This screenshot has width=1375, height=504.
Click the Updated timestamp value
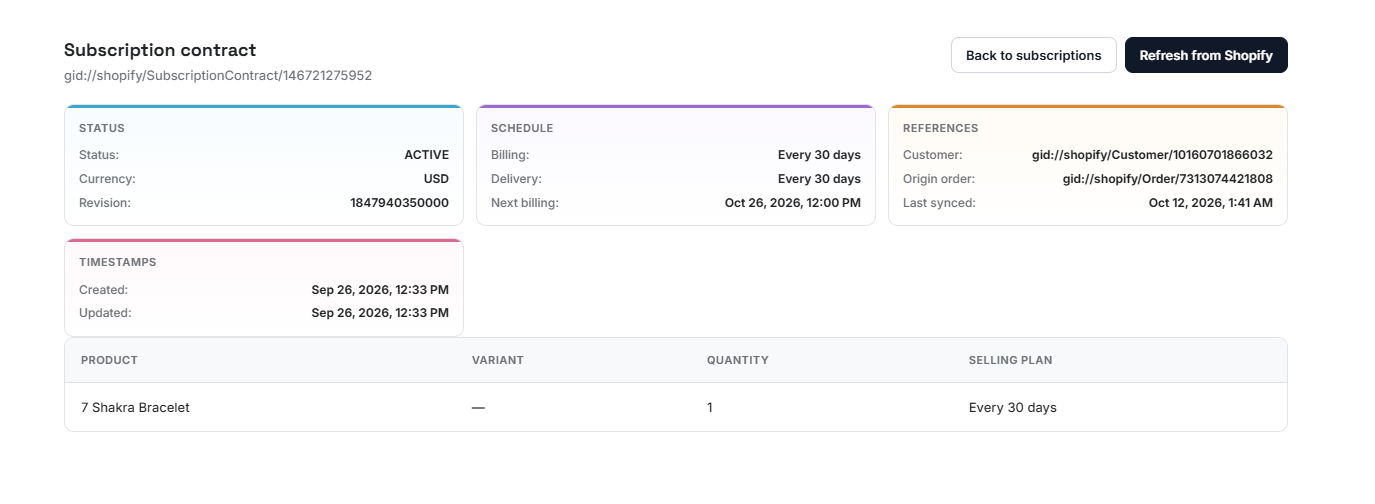(x=380, y=313)
